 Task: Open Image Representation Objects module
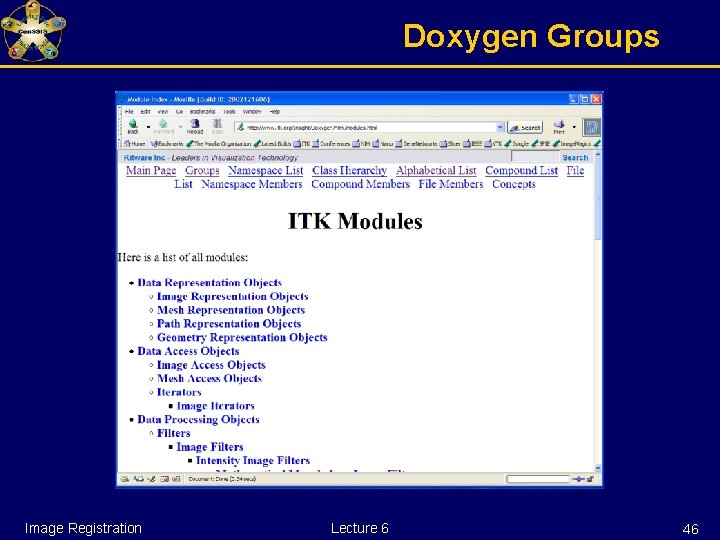click(x=233, y=296)
